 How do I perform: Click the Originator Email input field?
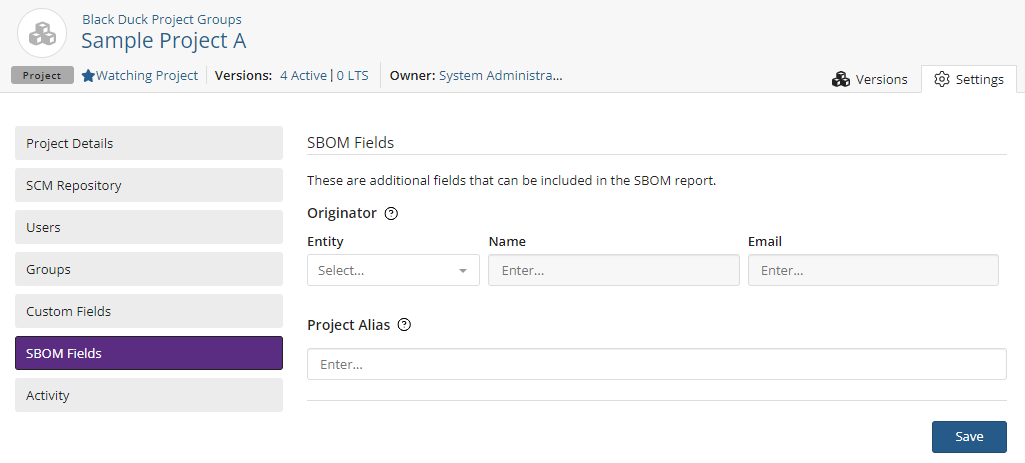[872, 270]
